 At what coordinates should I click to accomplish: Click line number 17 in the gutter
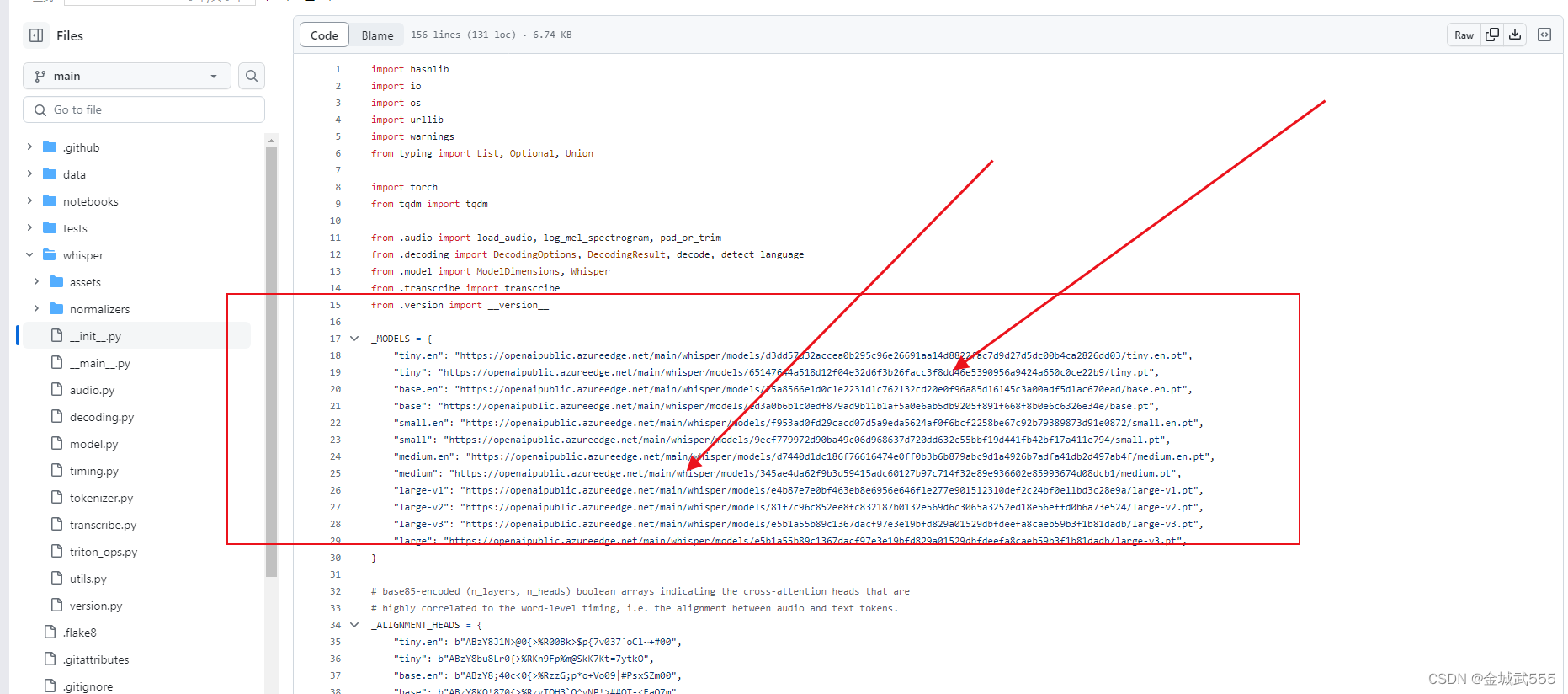(x=335, y=339)
